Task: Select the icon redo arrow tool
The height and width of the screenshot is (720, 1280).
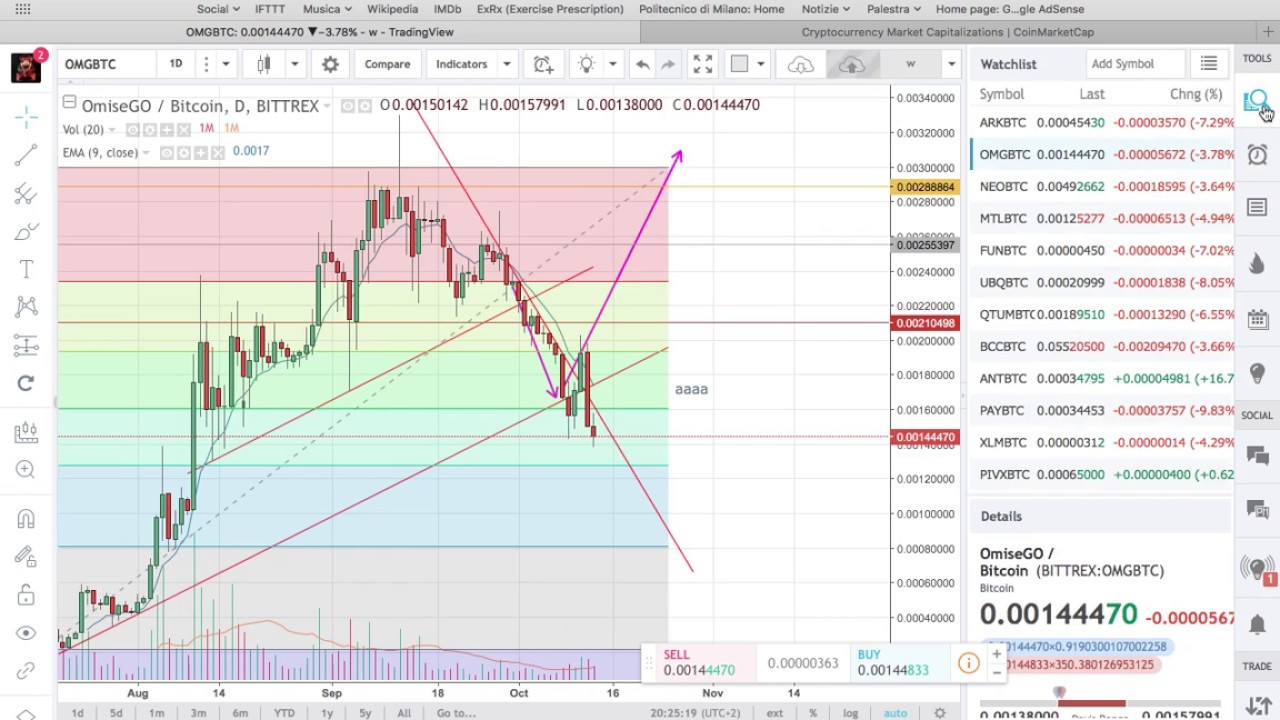Action: pyautogui.click(x=26, y=383)
